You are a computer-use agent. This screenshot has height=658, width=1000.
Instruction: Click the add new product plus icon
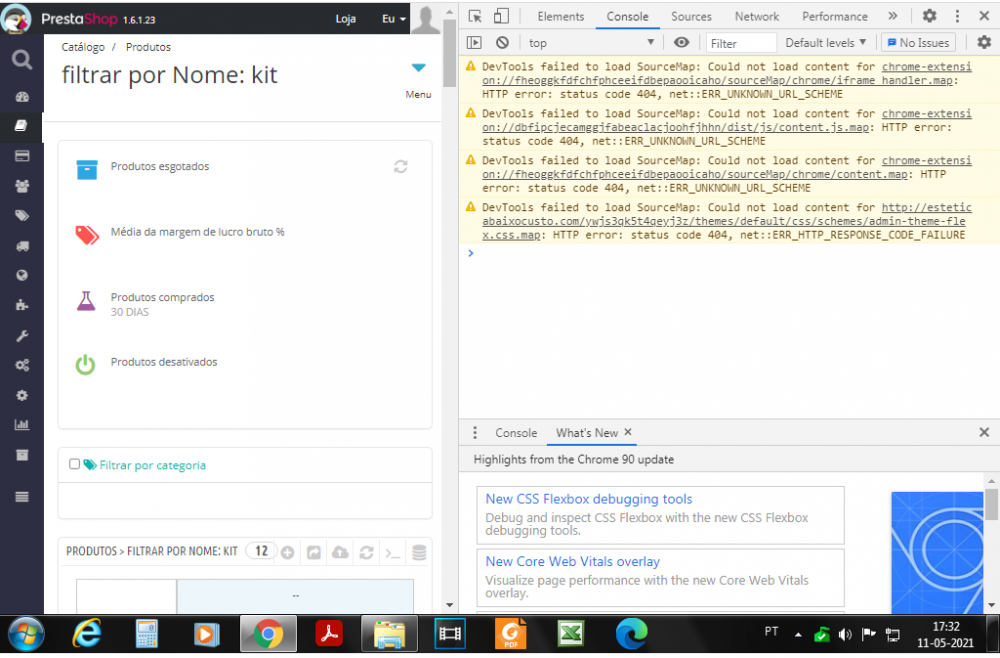[287, 552]
